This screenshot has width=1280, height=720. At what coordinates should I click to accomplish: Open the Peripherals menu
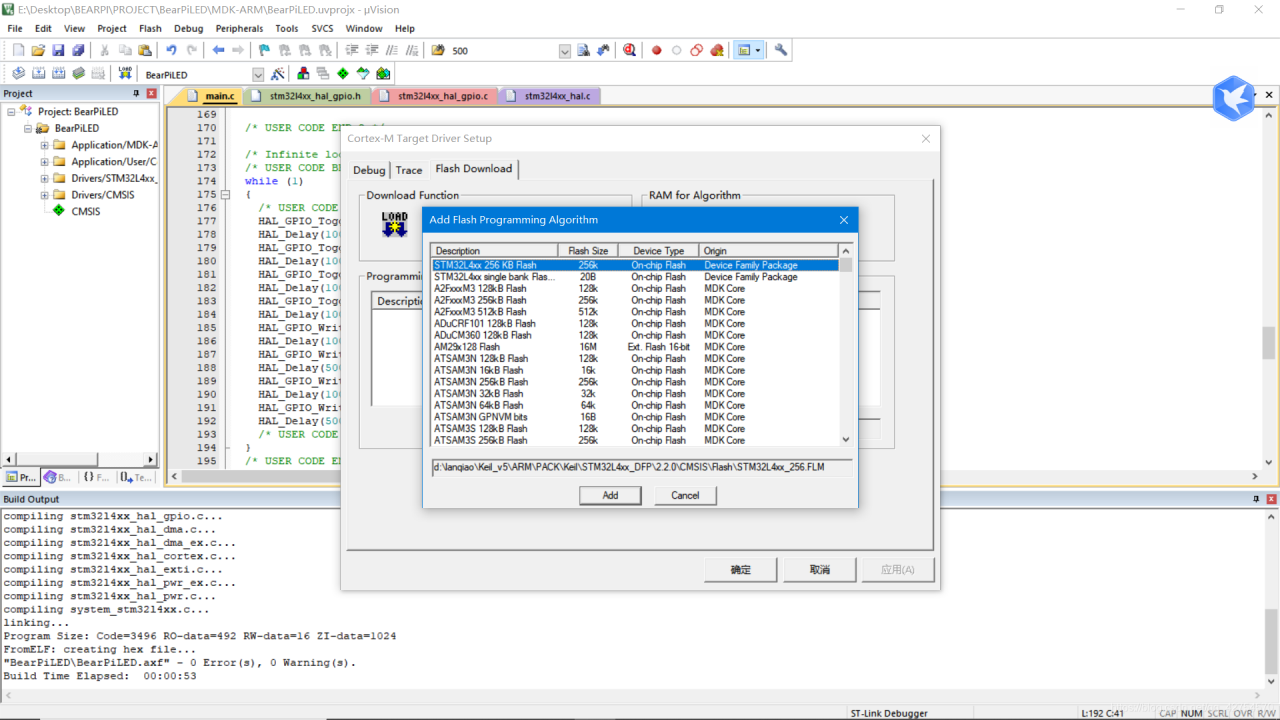tap(240, 29)
